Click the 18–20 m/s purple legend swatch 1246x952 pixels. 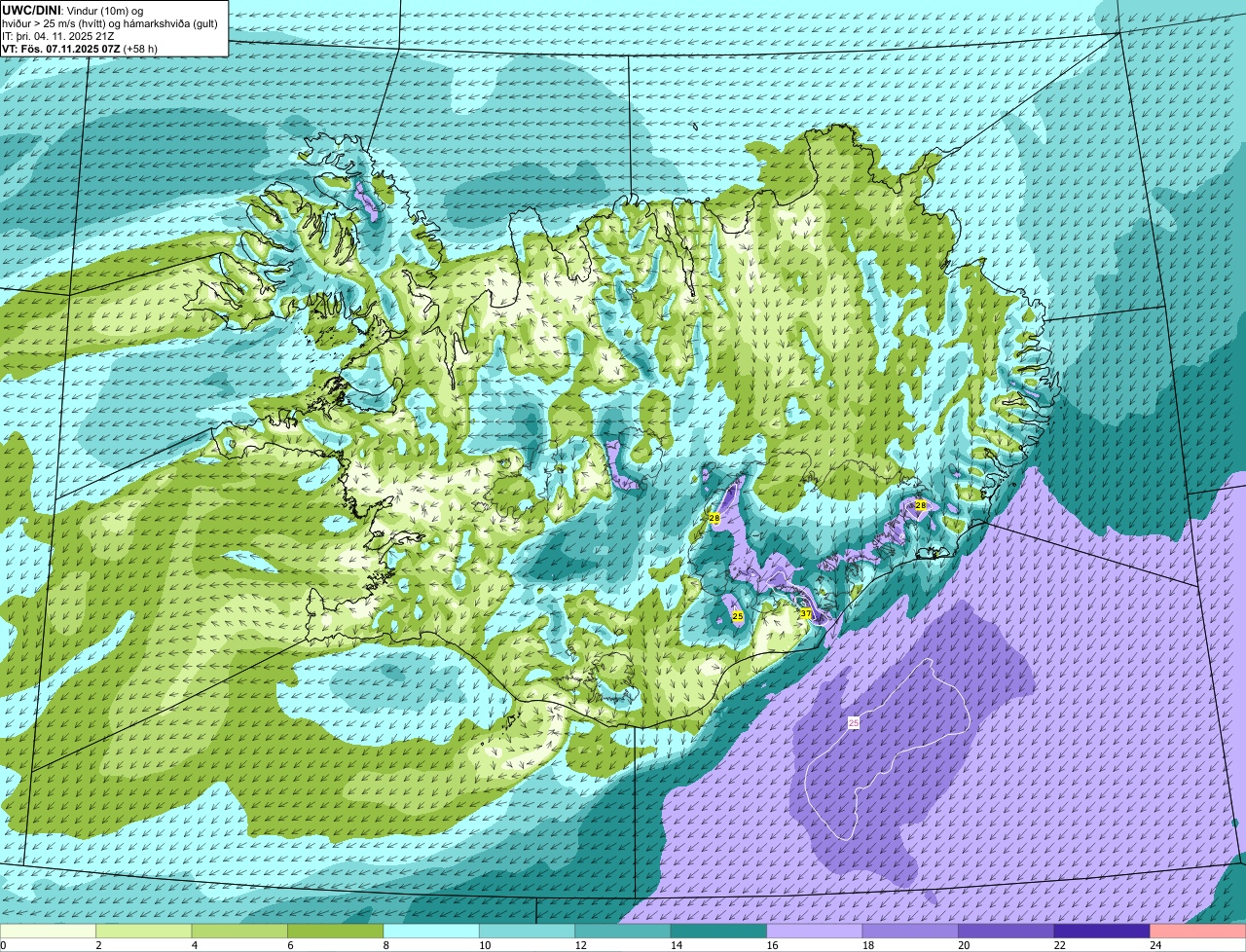click(x=910, y=931)
